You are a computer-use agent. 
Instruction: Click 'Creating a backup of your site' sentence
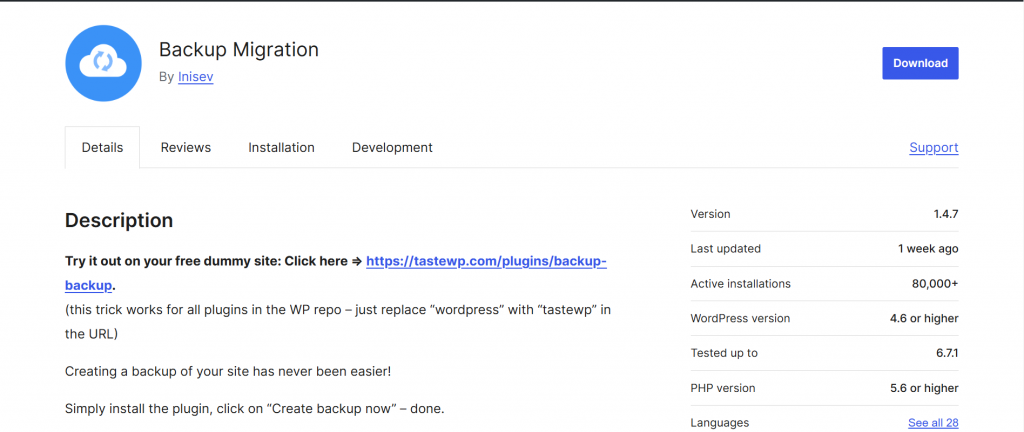[x=228, y=372]
